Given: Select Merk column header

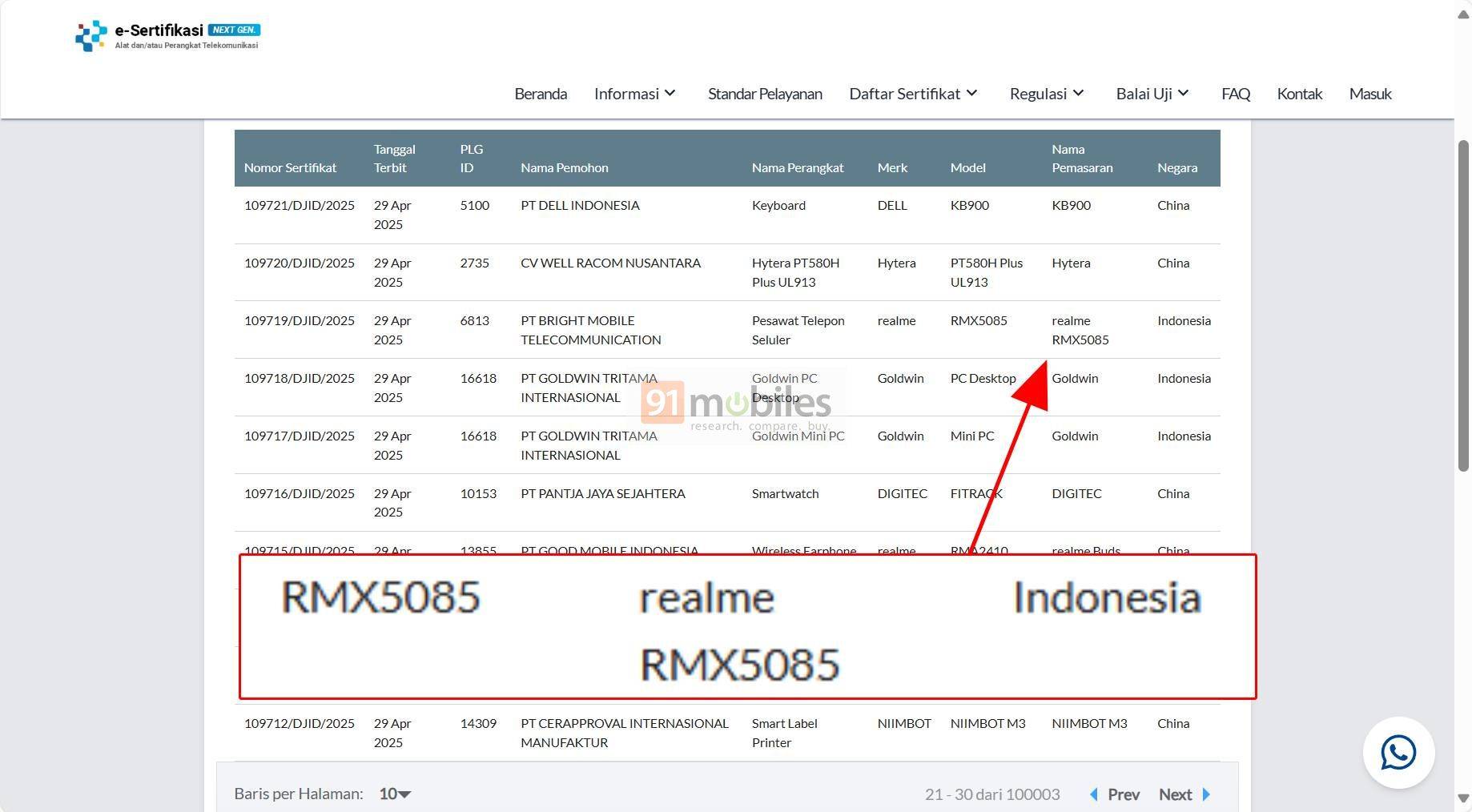Looking at the screenshot, I should pos(892,167).
